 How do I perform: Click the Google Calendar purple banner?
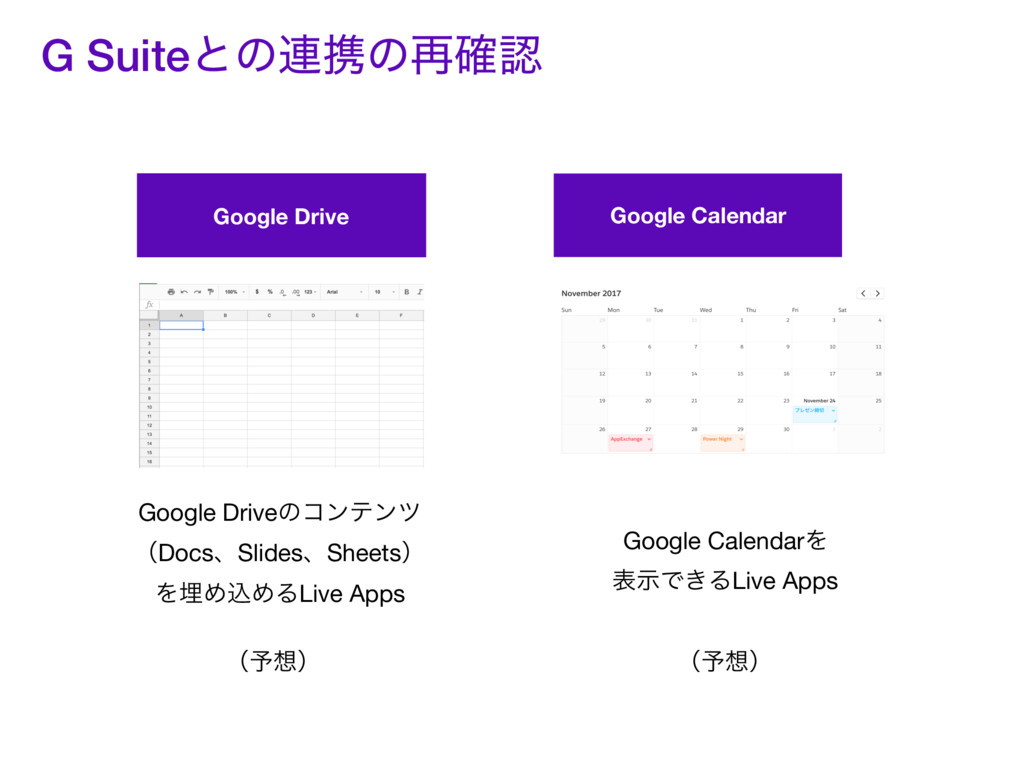tap(697, 216)
